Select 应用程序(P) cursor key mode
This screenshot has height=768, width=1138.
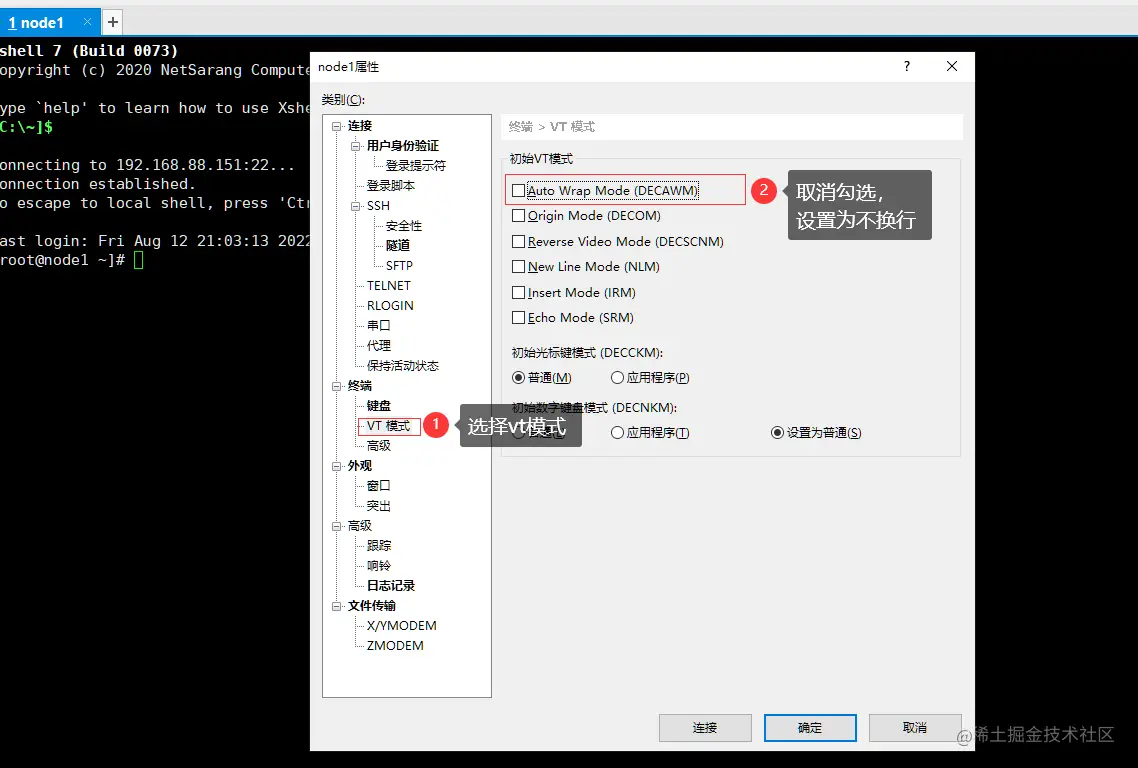coord(617,377)
